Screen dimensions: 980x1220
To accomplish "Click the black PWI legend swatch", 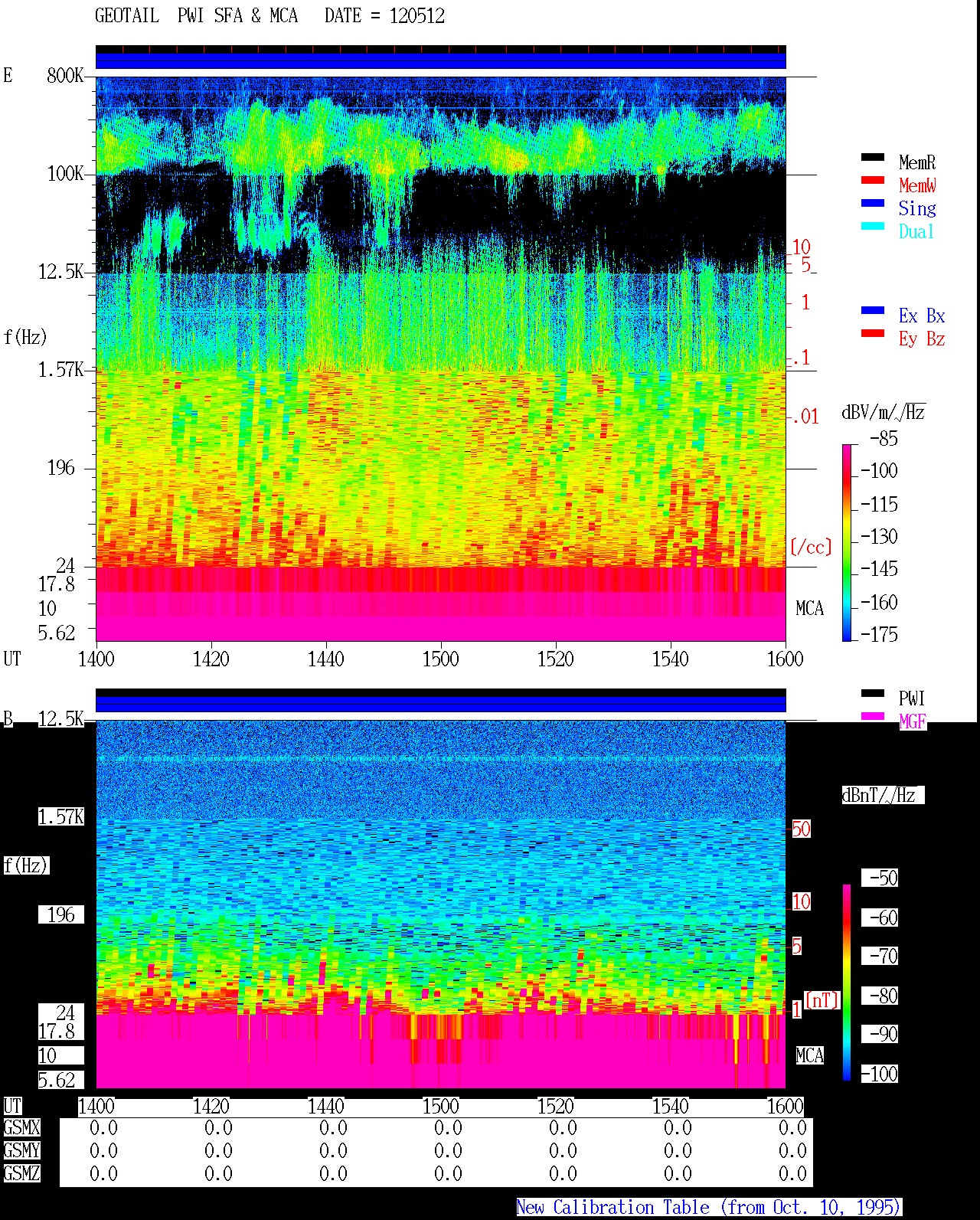I will click(873, 693).
